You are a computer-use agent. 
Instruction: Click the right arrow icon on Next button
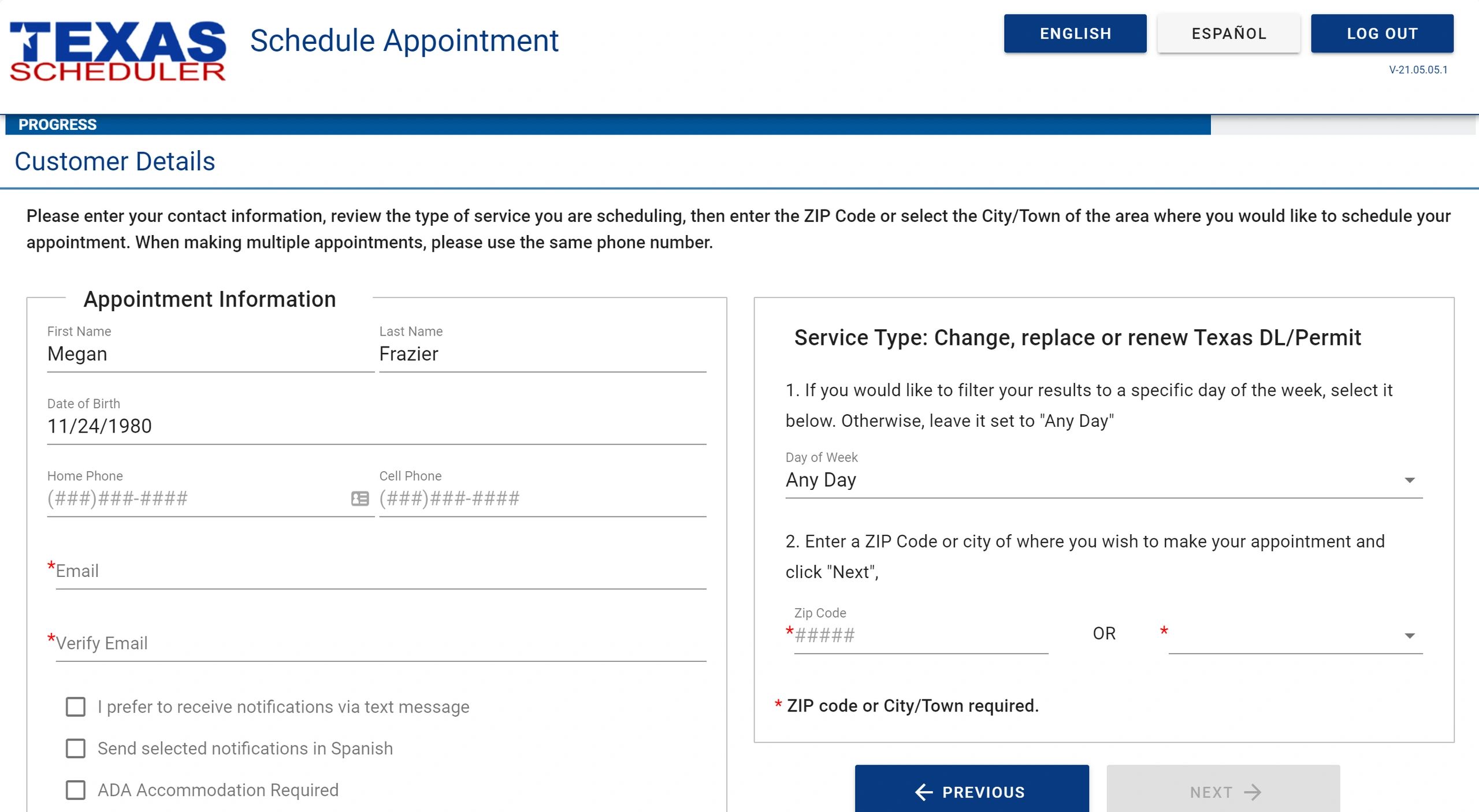point(1253,792)
